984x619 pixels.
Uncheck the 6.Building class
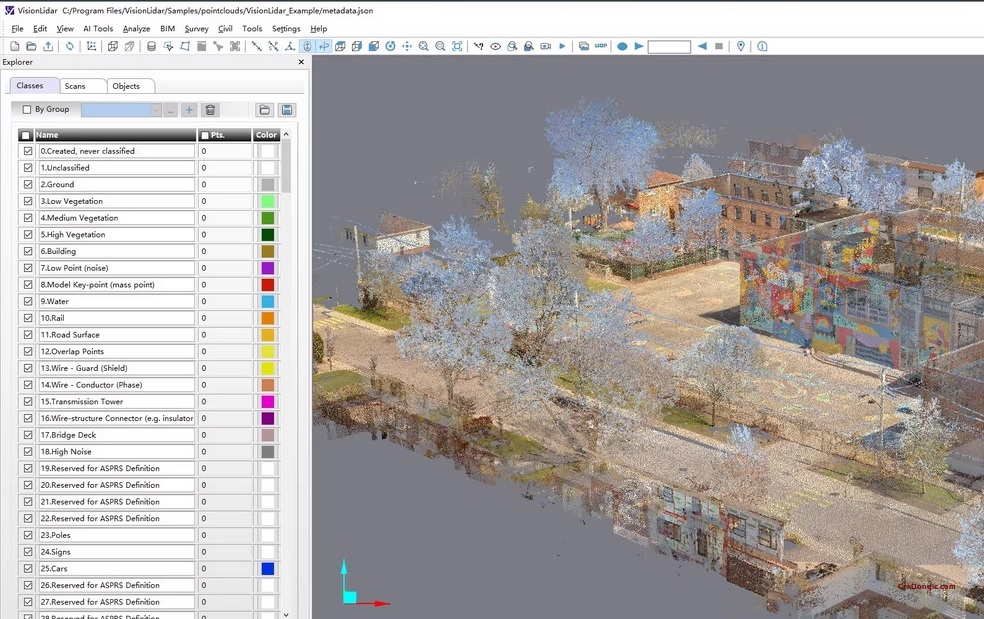pyautogui.click(x=28, y=251)
